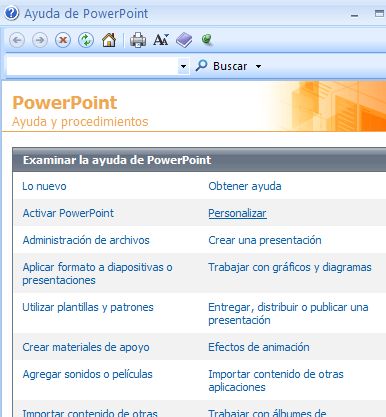This screenshot has width=386, height=417.
Task: Click the Forward navigation arrow
Action: (40, 40)
